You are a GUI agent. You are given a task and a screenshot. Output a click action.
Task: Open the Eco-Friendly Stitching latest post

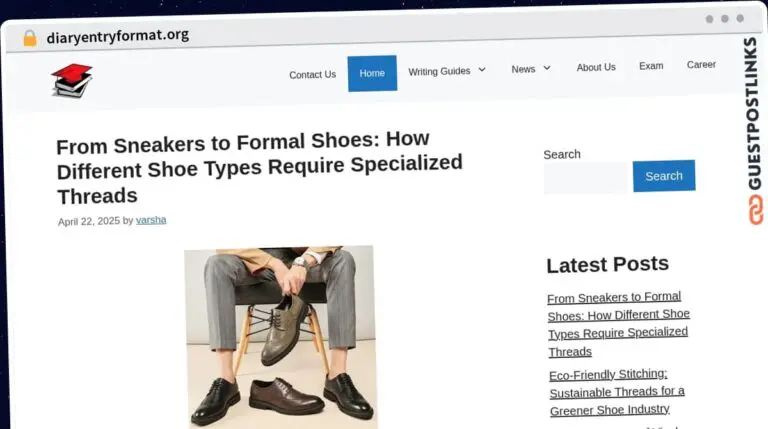point(617,392)
